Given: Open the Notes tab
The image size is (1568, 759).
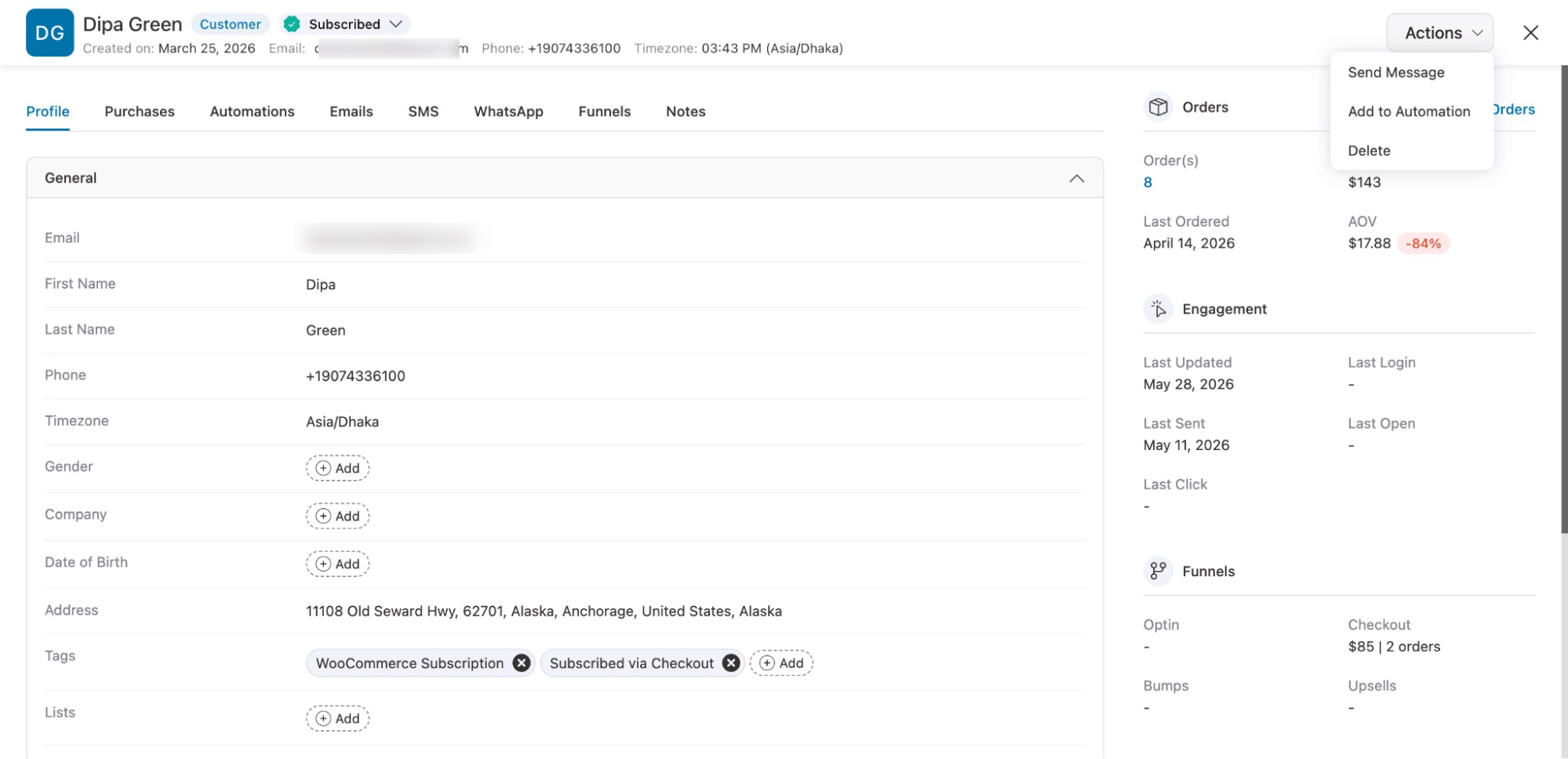Looking at the screenshot, I should click(x=686, y=111).
